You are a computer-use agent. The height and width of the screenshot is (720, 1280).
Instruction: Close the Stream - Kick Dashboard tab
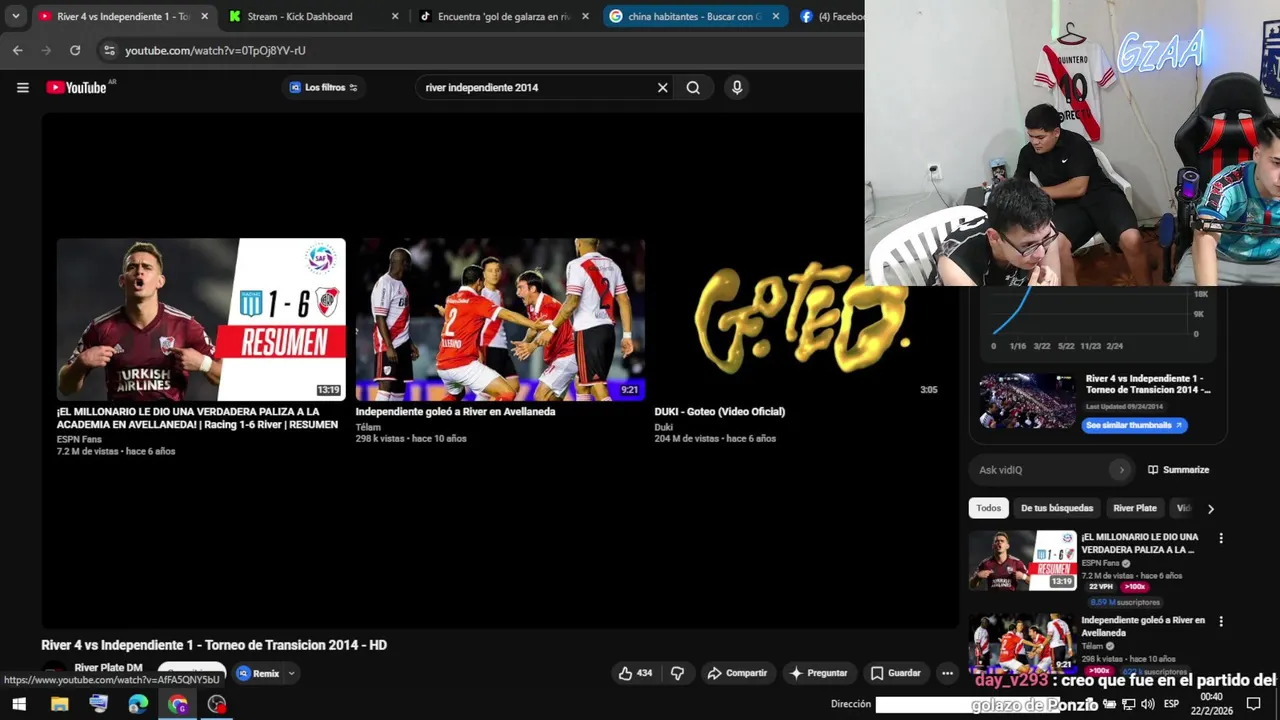[395, 16]
